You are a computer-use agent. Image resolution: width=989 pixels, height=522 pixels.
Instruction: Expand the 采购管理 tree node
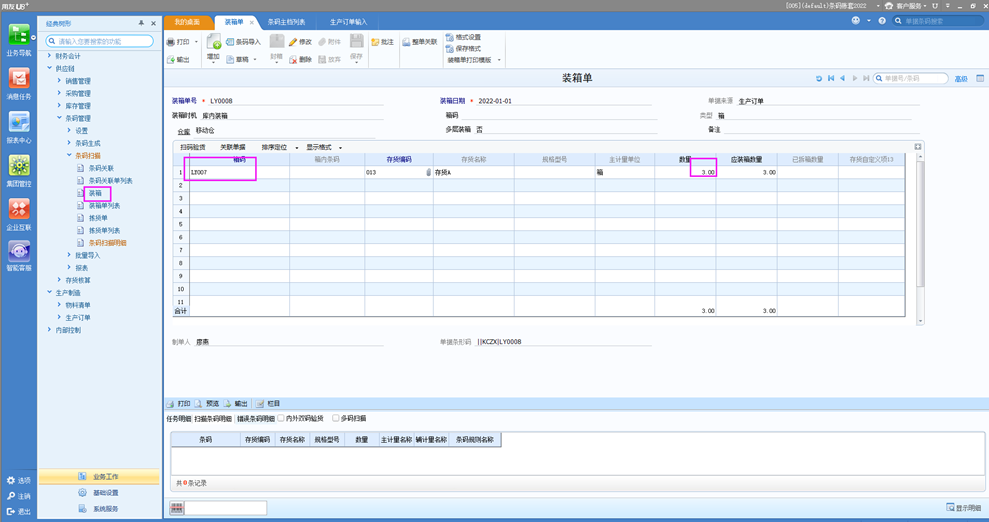tap(59, 93)
